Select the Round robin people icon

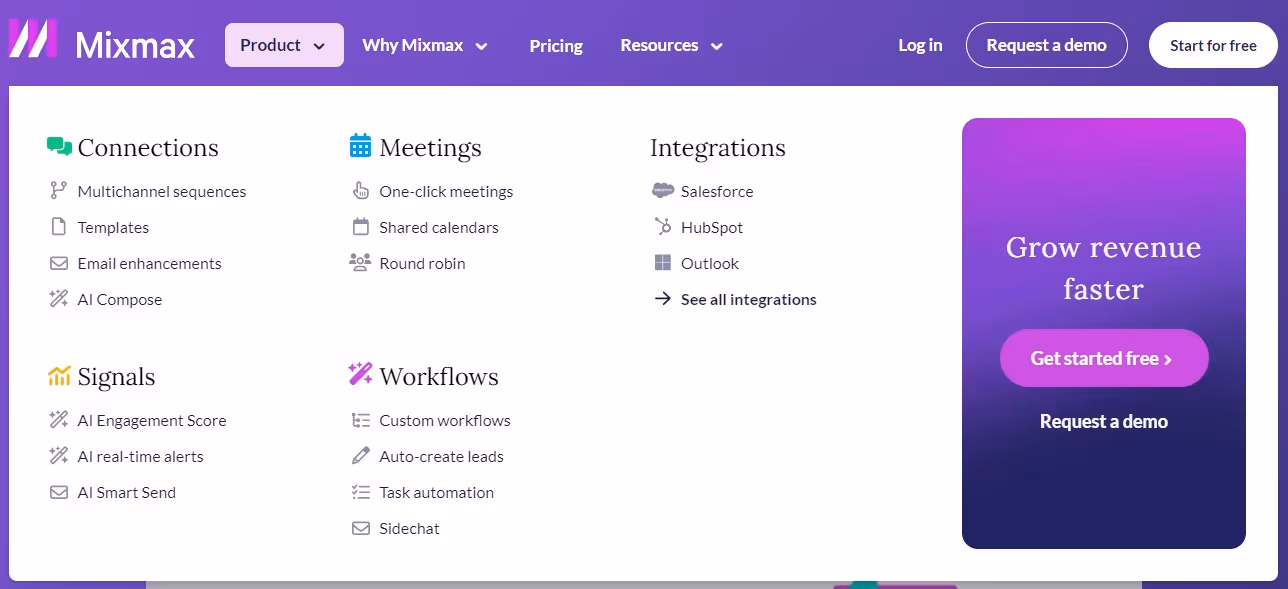click(360, 263)
